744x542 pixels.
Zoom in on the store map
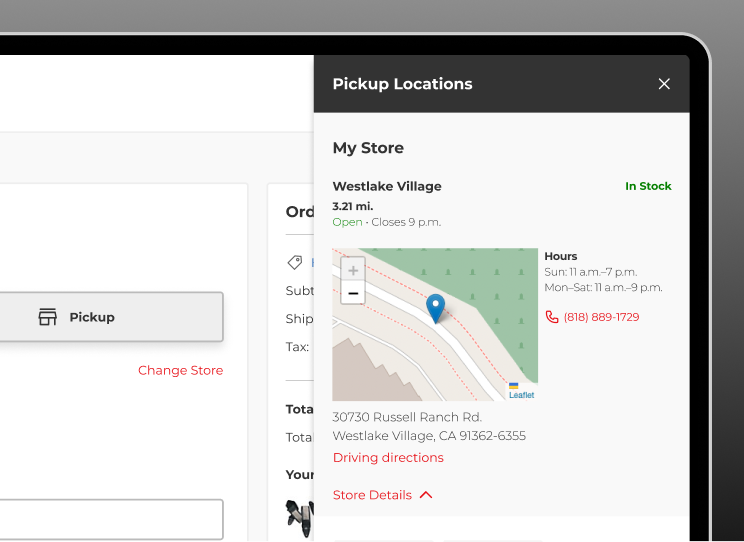(x=353, y=271)
